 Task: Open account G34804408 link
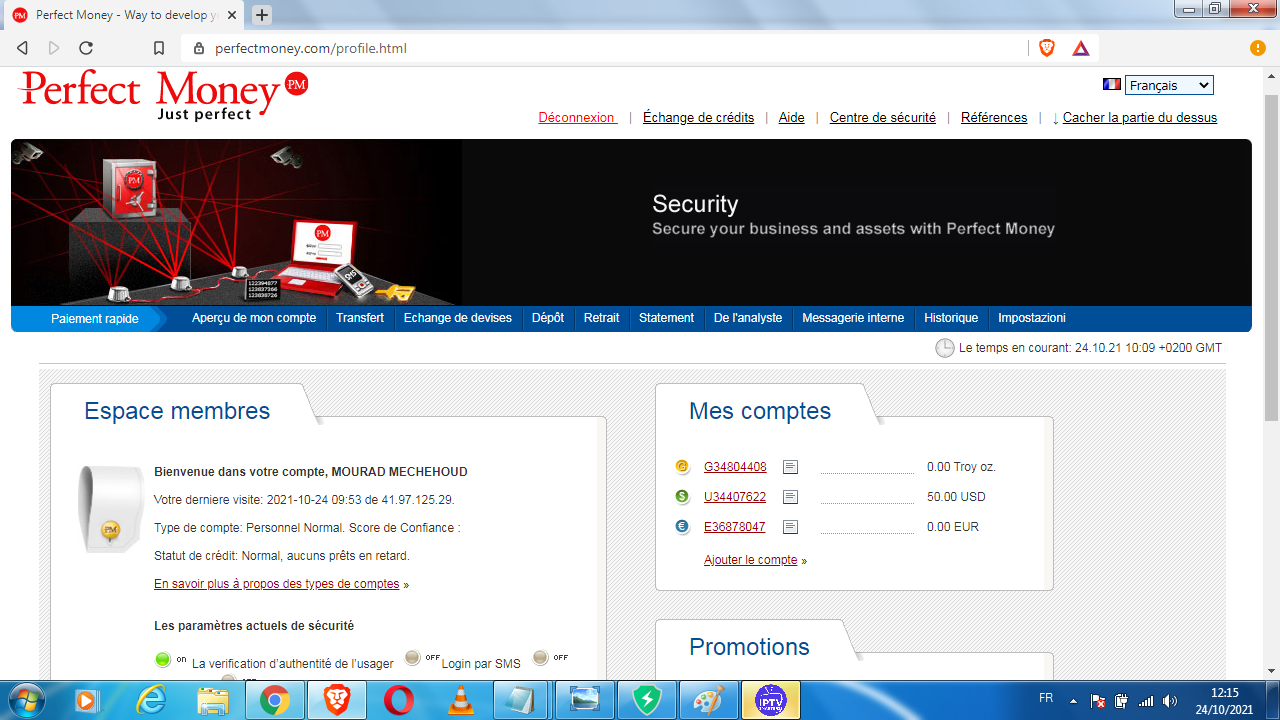pyautogui.click(x=735, y=467)
